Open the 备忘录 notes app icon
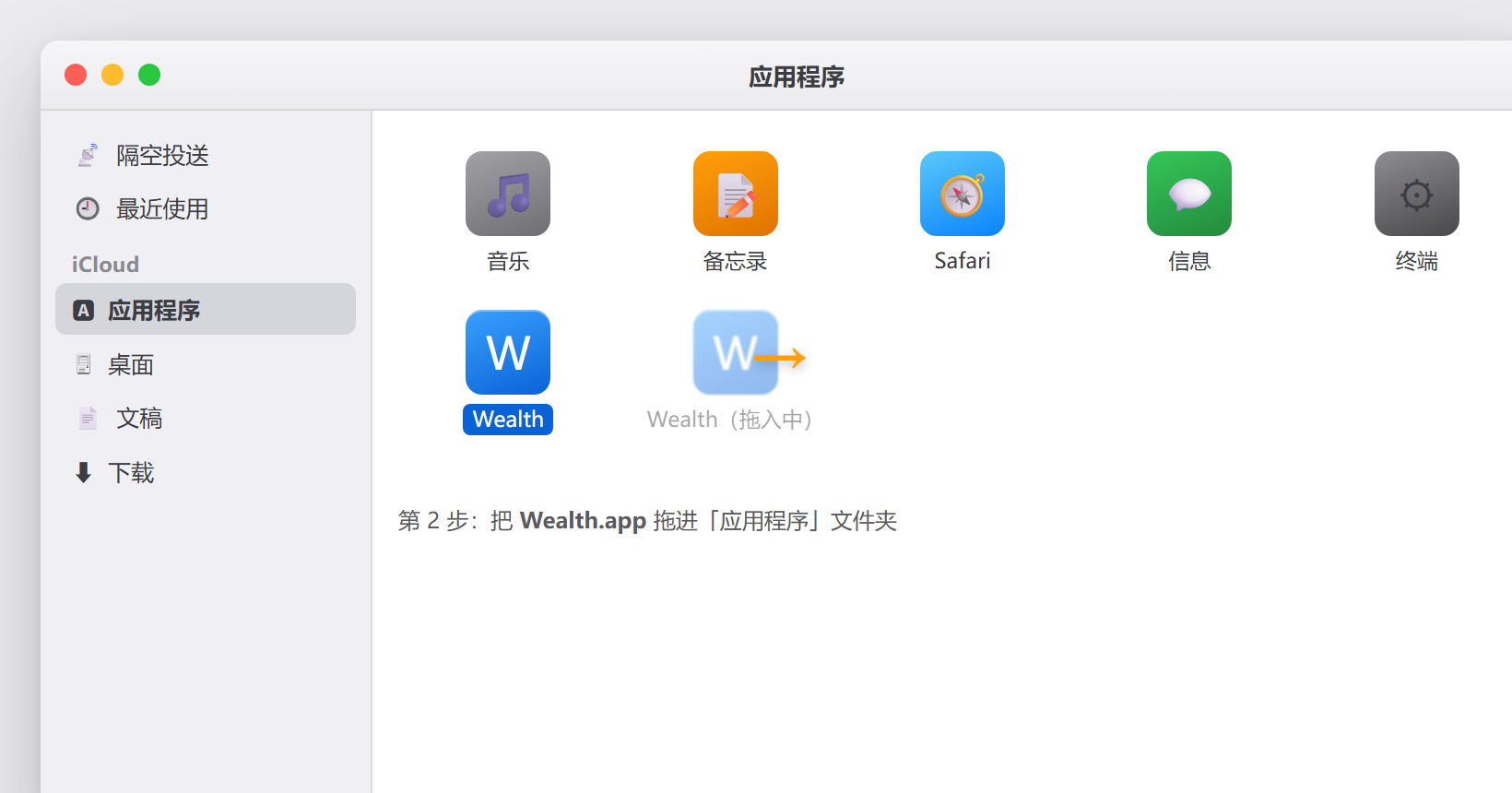Image resolution: width=1512 pixels, height=793 pixels. 736,194
